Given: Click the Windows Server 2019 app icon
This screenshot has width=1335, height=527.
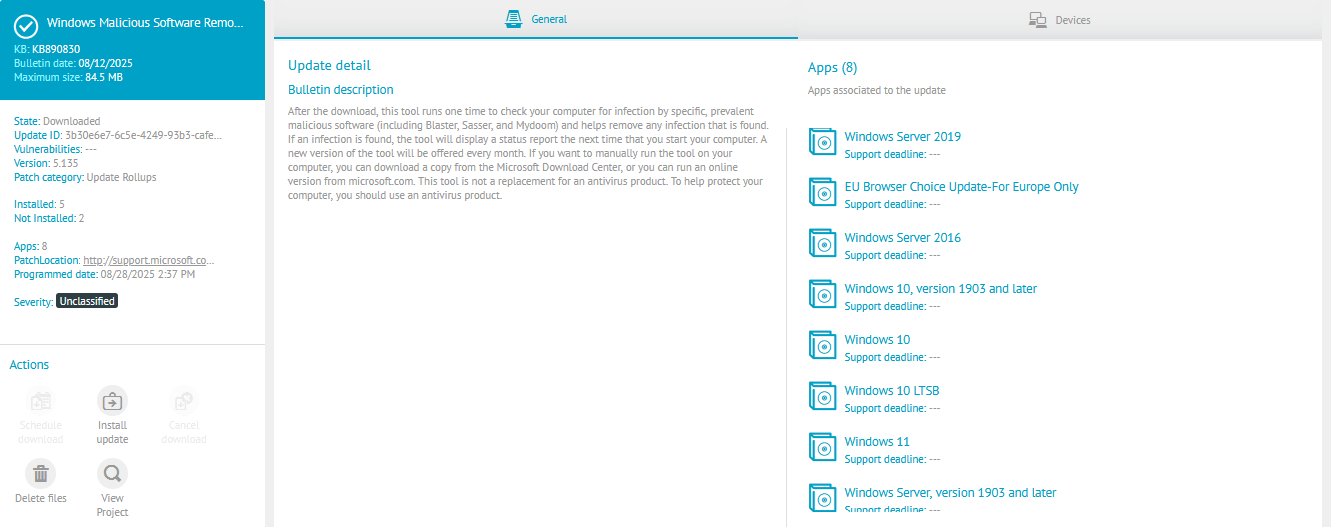Looking at the screenshot, I should coord(821,143).
